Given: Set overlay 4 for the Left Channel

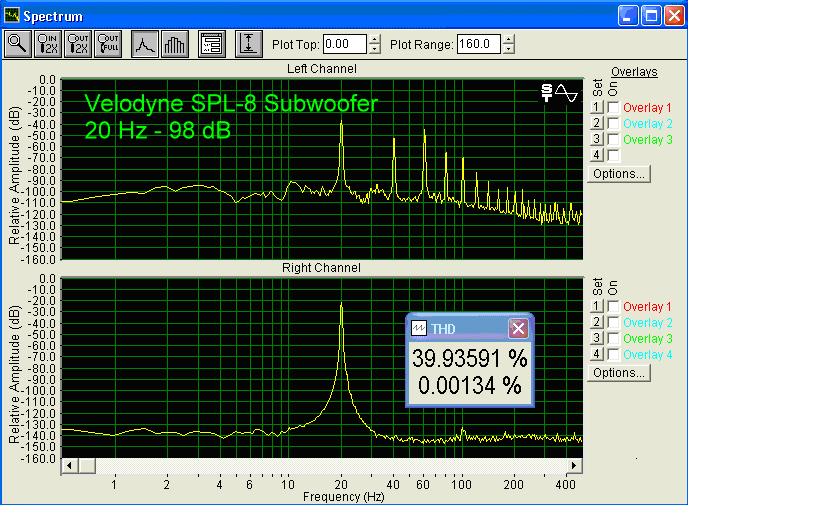Looking at the screenshot, I should coord(596,155).
